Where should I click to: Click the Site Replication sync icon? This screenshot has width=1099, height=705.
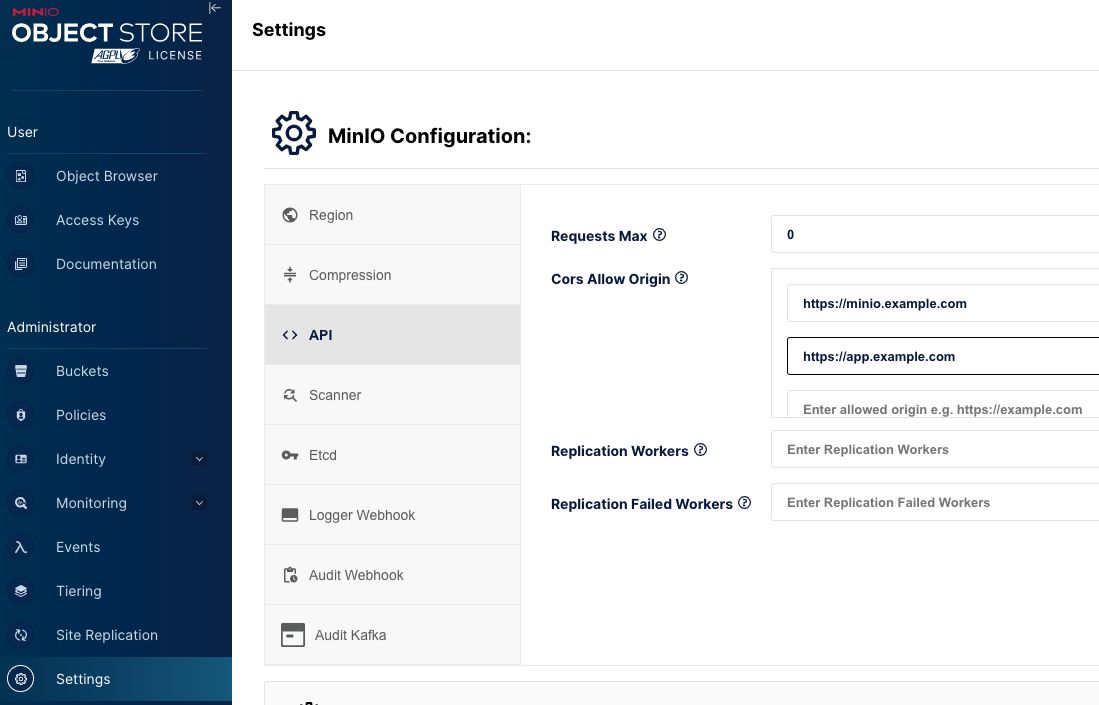pos(21,636)
